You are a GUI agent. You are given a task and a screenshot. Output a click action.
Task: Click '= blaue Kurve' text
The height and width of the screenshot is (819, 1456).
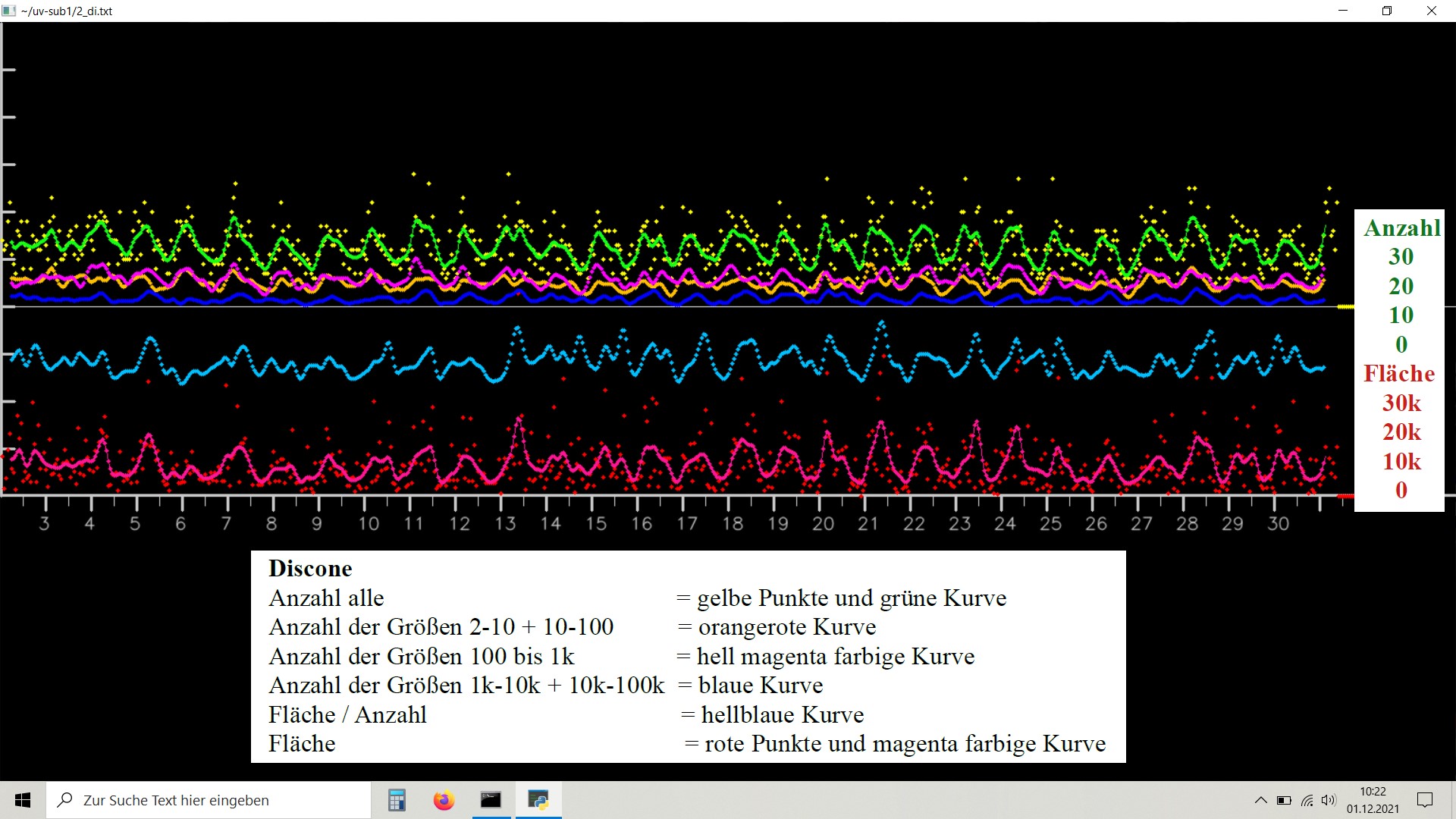750,686
